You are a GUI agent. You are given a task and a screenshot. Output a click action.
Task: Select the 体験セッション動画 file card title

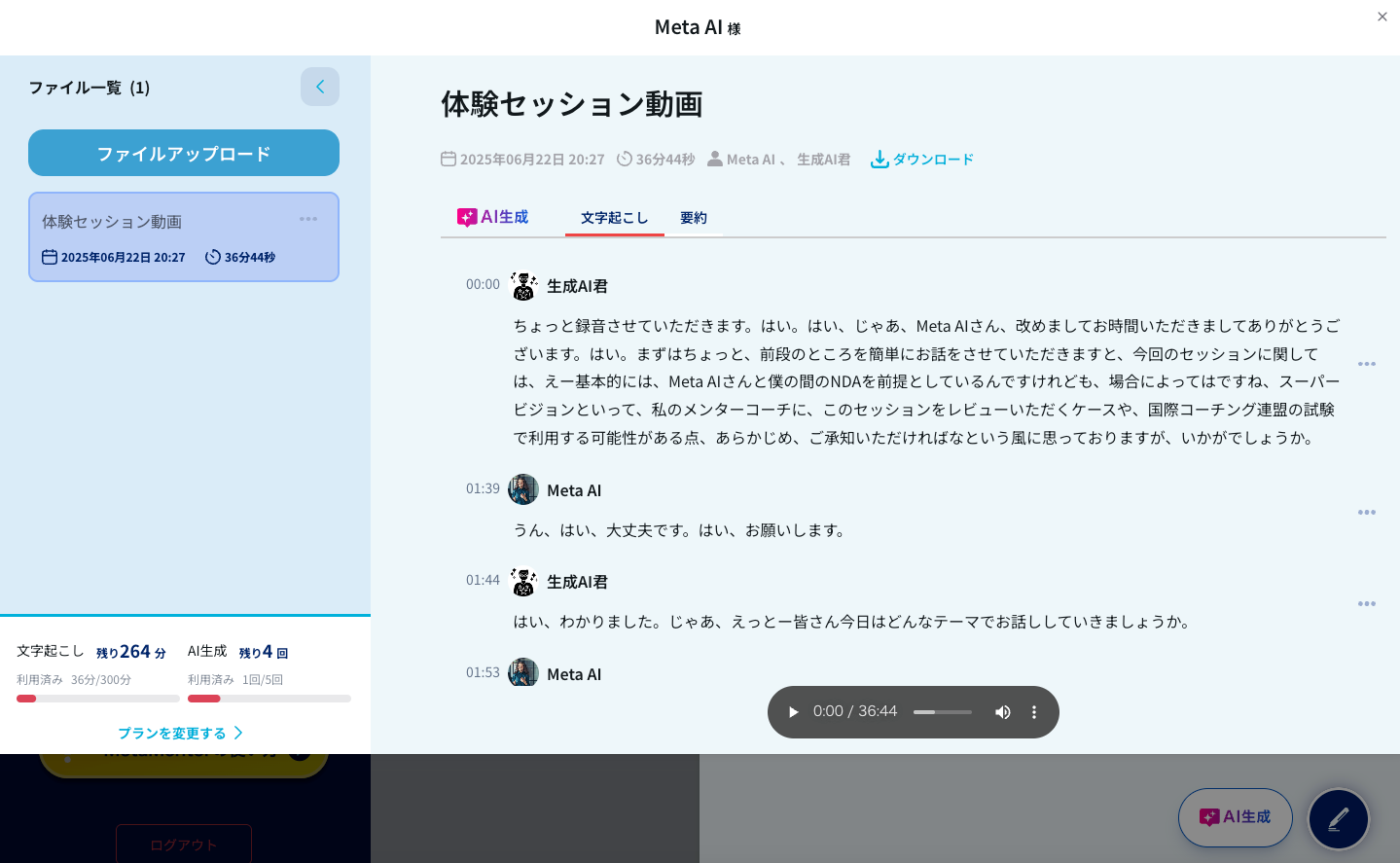(112, 222)
